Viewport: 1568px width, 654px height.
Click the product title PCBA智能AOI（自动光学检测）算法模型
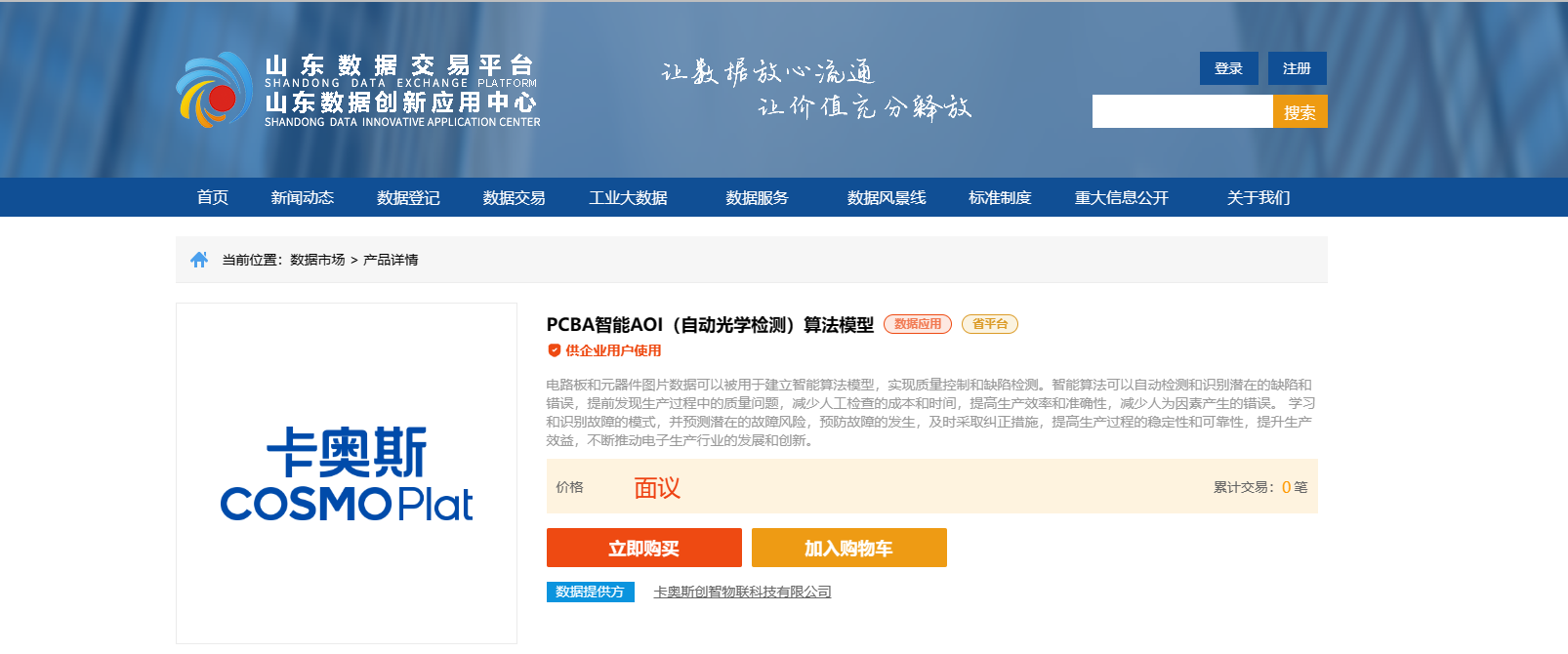(710, 324)
